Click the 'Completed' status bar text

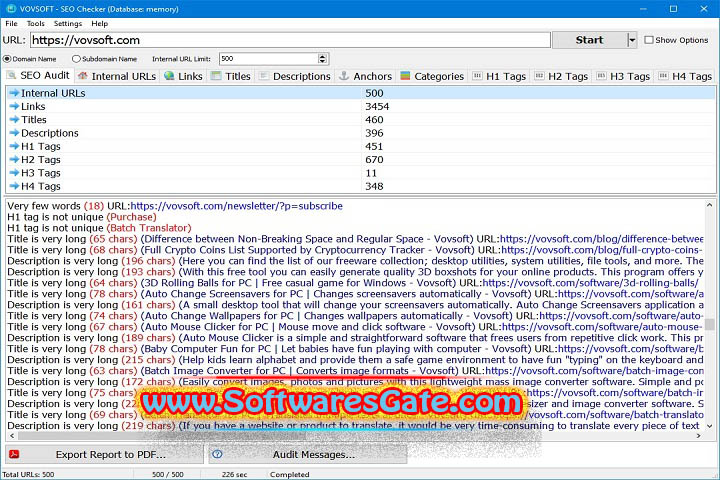pyautogui.click(x=289, y=474)
